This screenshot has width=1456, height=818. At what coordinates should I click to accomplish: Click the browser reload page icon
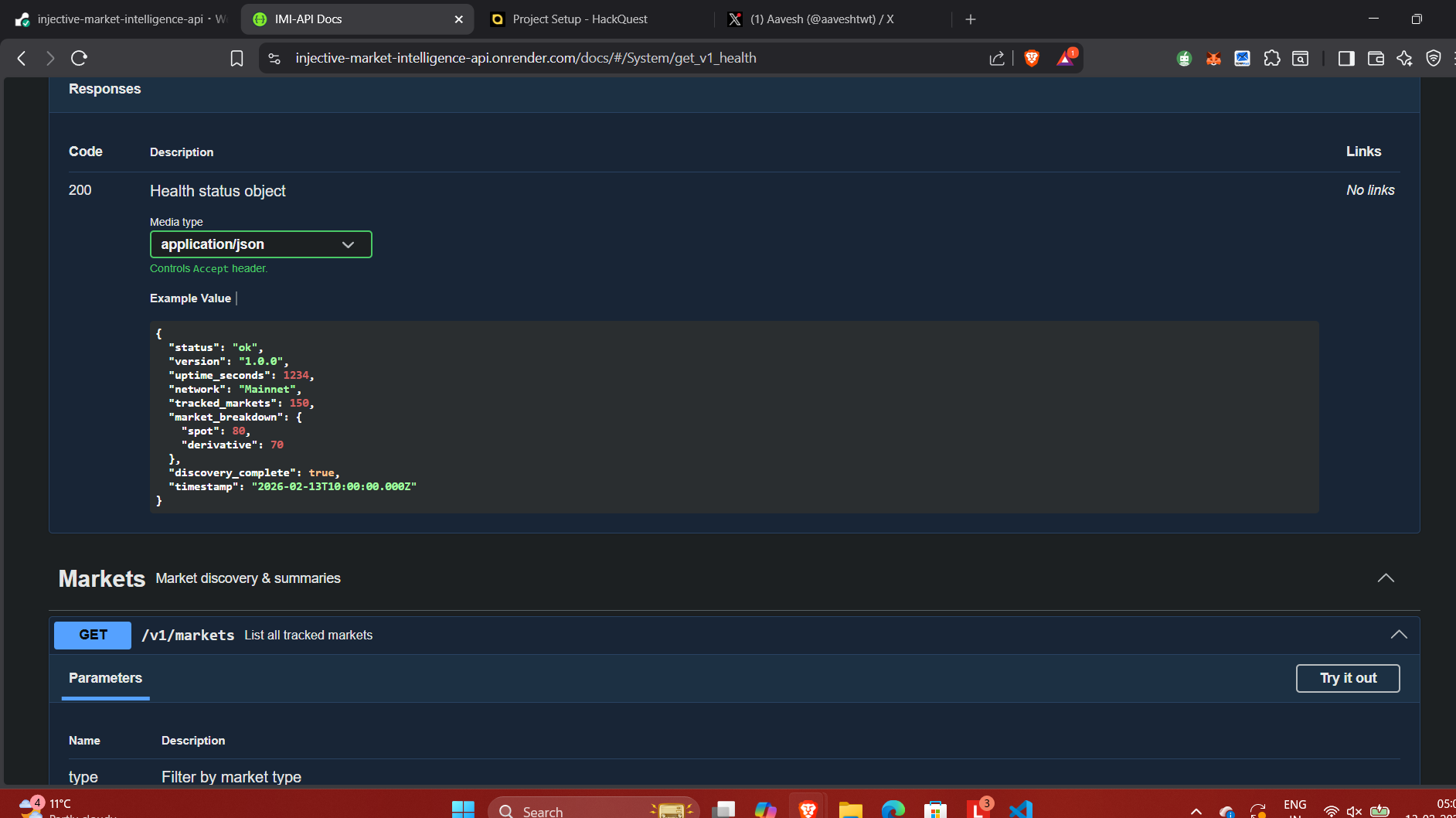pyautogui.click(x=79, y=58)
